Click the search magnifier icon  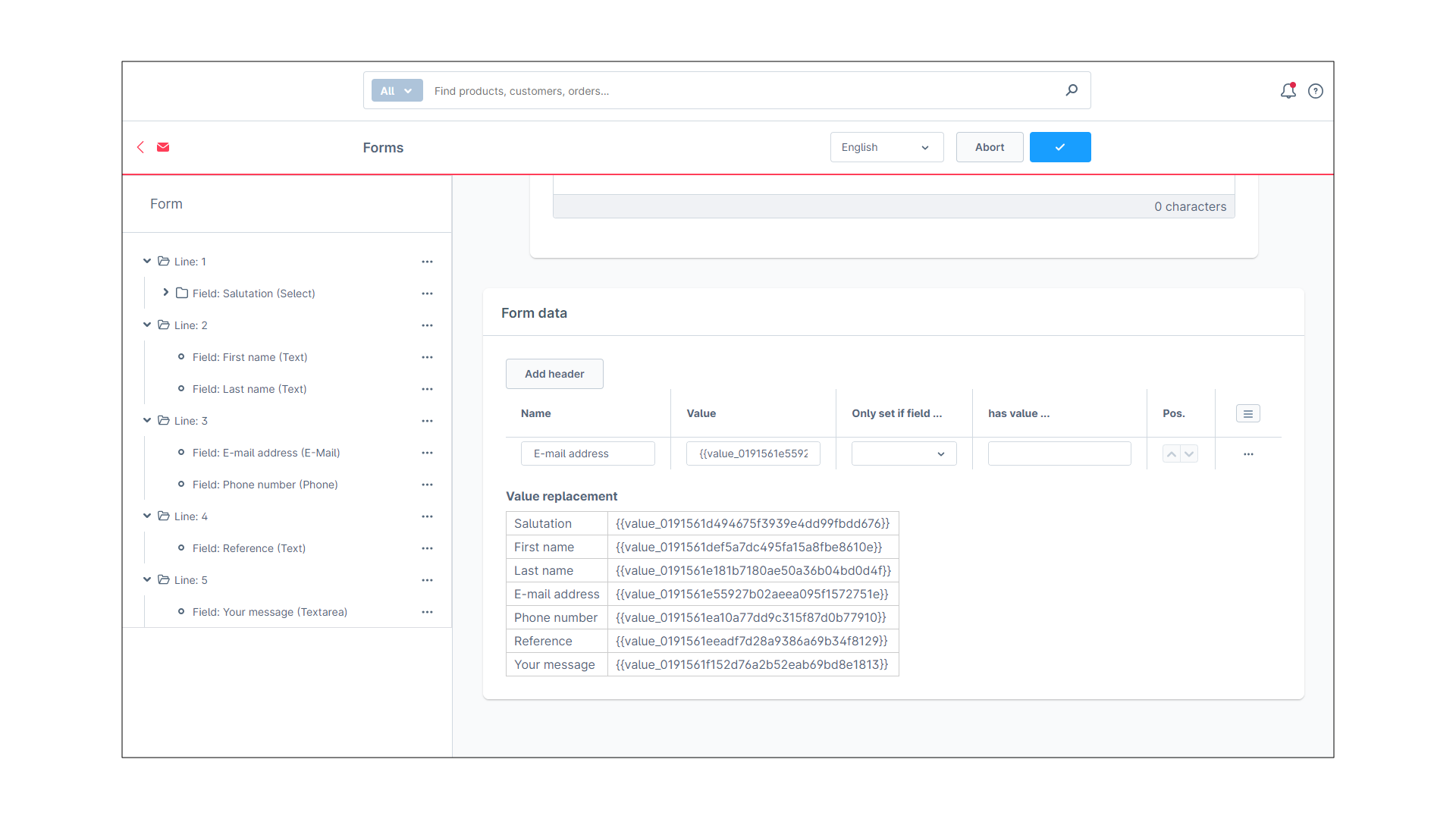(x=1072, y=90)
